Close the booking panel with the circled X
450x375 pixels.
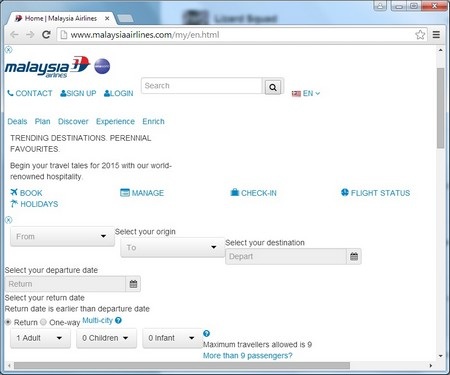point(9,220)
